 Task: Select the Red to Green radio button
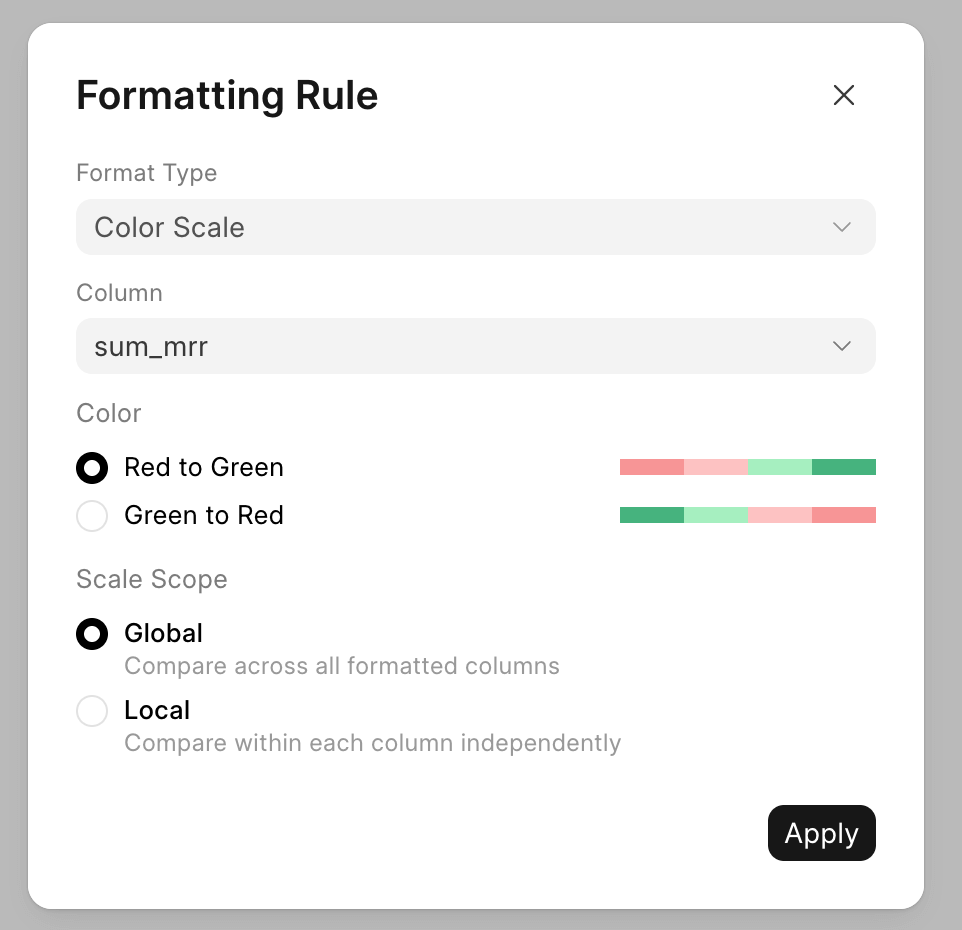click(x=92, y=467)
